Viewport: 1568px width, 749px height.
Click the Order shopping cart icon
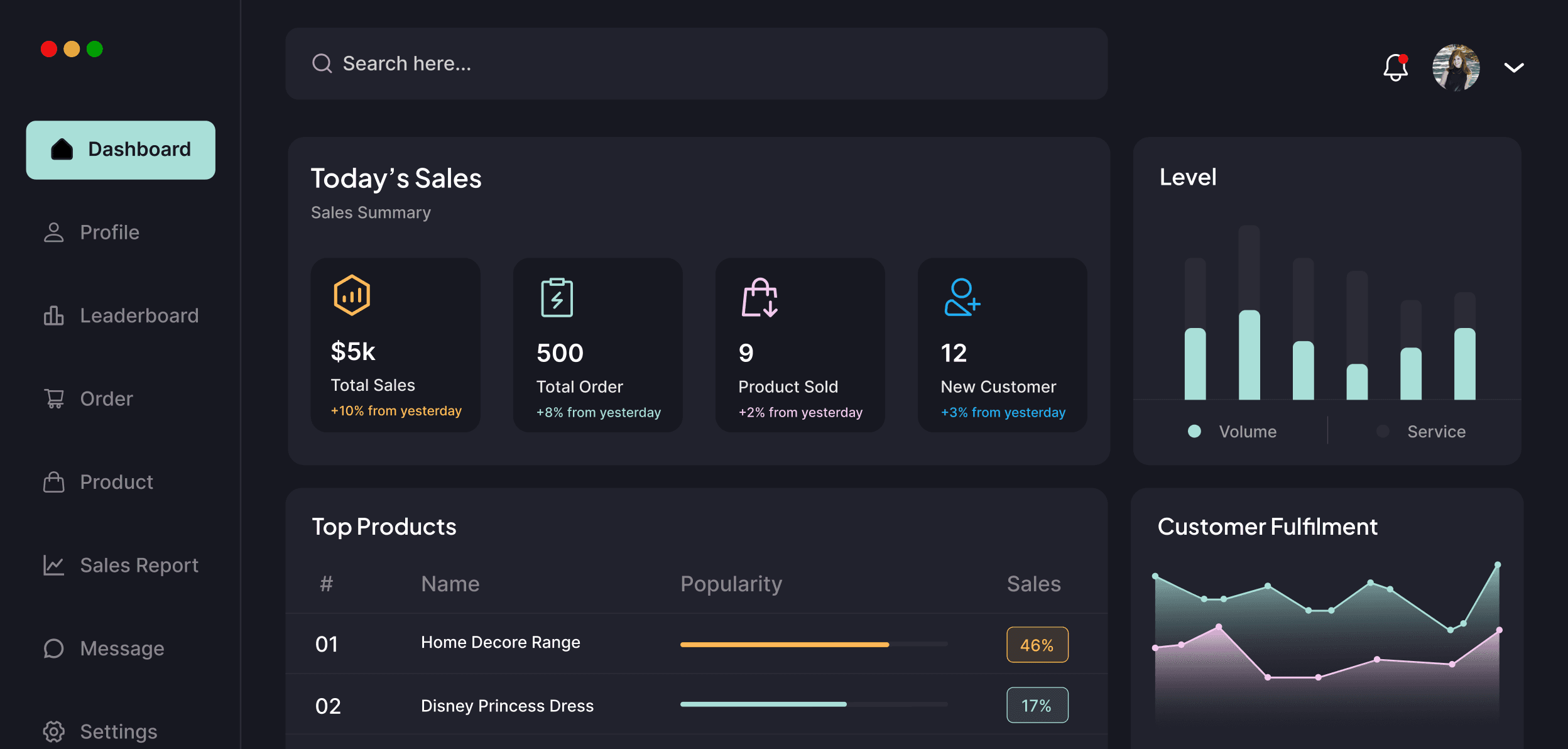pos(54,399)
